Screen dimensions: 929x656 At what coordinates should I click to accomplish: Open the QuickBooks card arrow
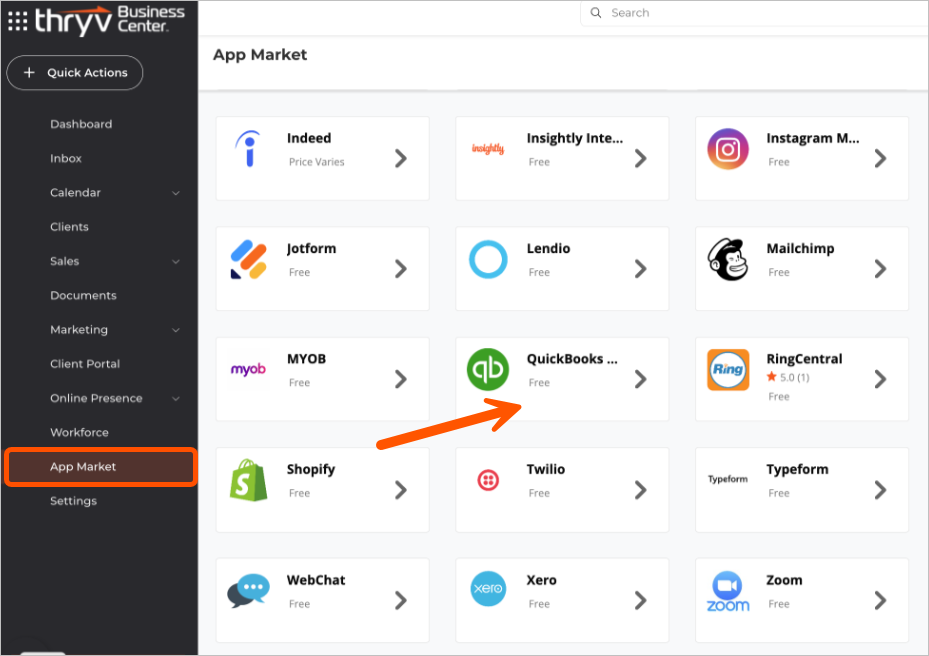pyautogui.click(x=640, y=379)
